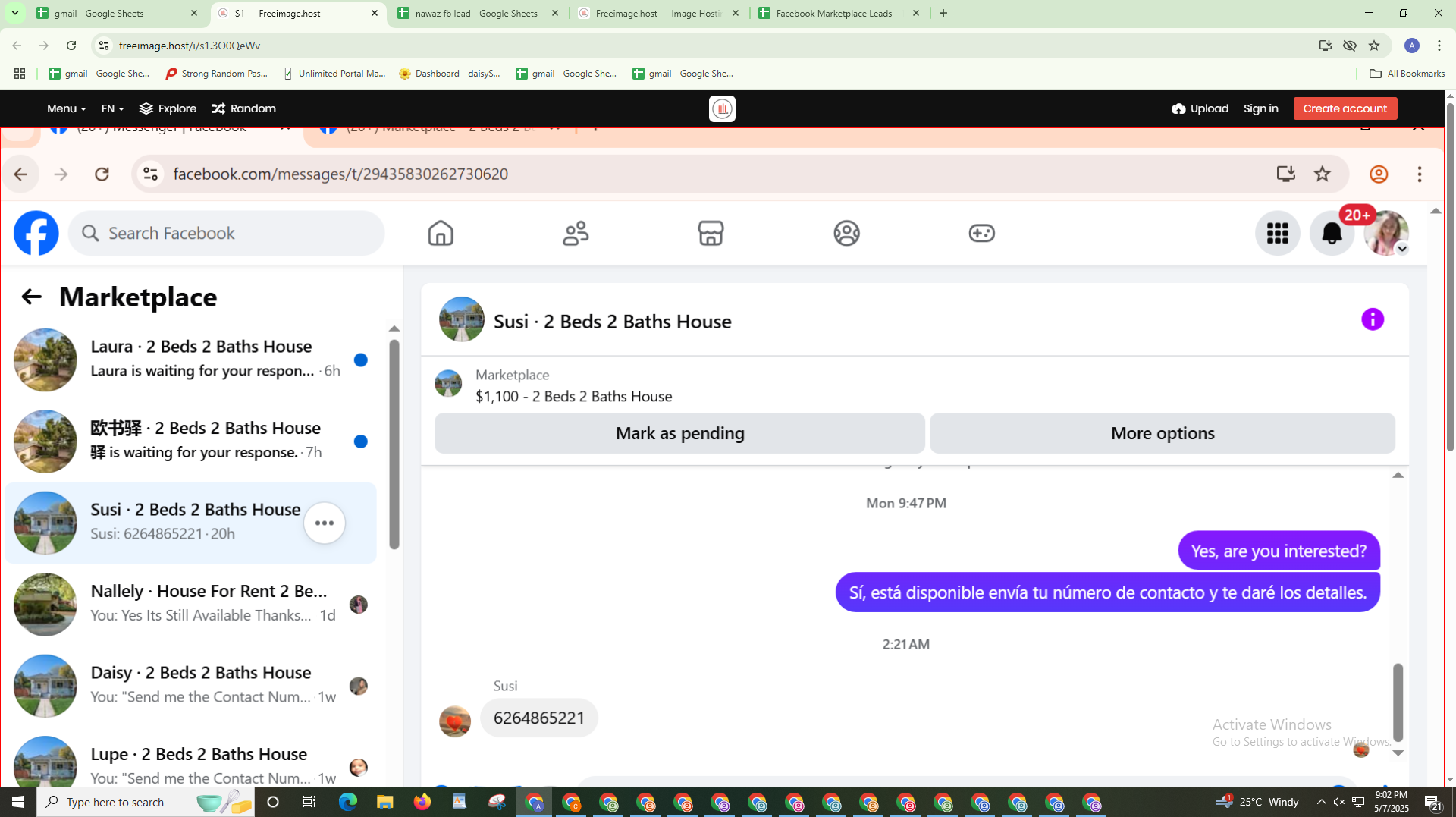This screenshot has height=817, width=1456.
Task: Open Windows notification center
Action: point(1432,802)
